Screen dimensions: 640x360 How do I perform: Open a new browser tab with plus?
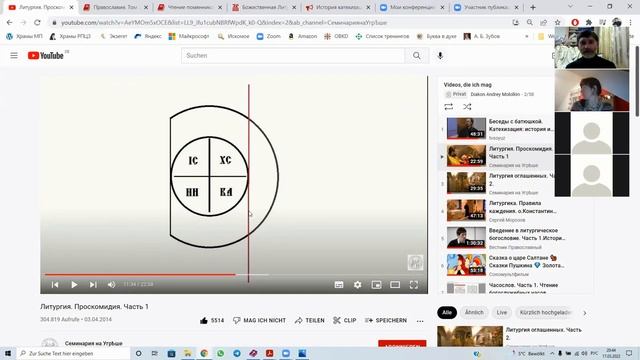pyautogui.click(x=533, y=7)
